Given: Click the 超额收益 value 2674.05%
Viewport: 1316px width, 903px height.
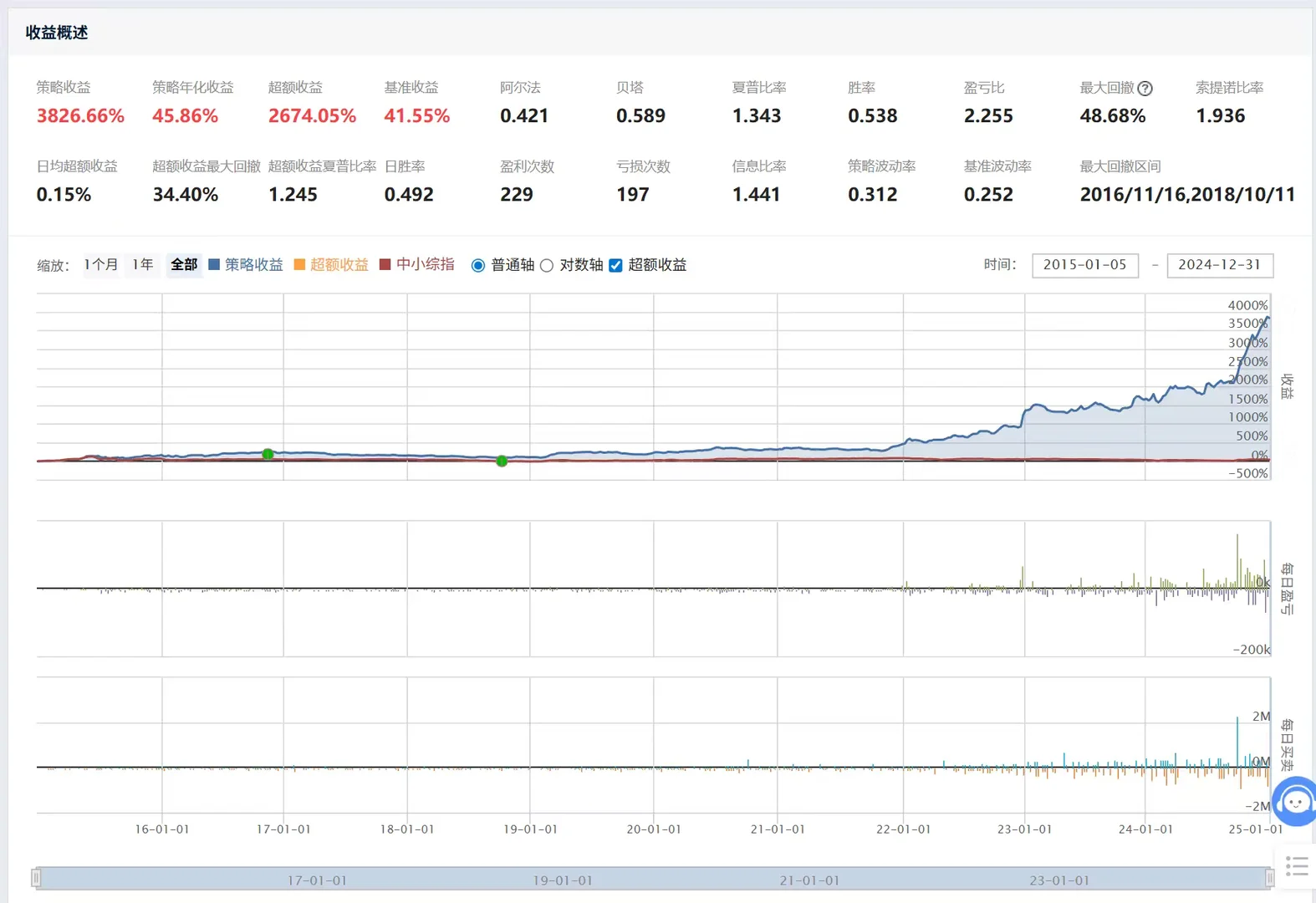Looking at the screenshot, I should pyautogui.click(x=312, y=115).
